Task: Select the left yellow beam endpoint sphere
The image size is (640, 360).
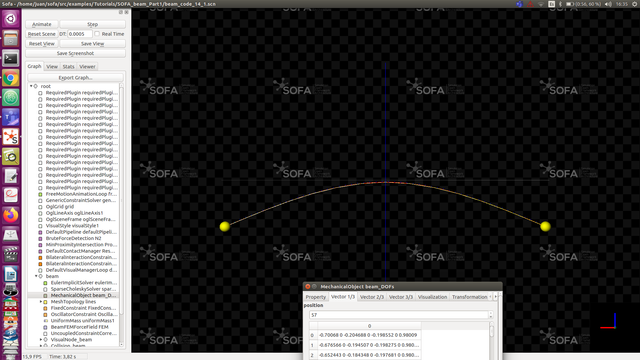Action: 224,227
